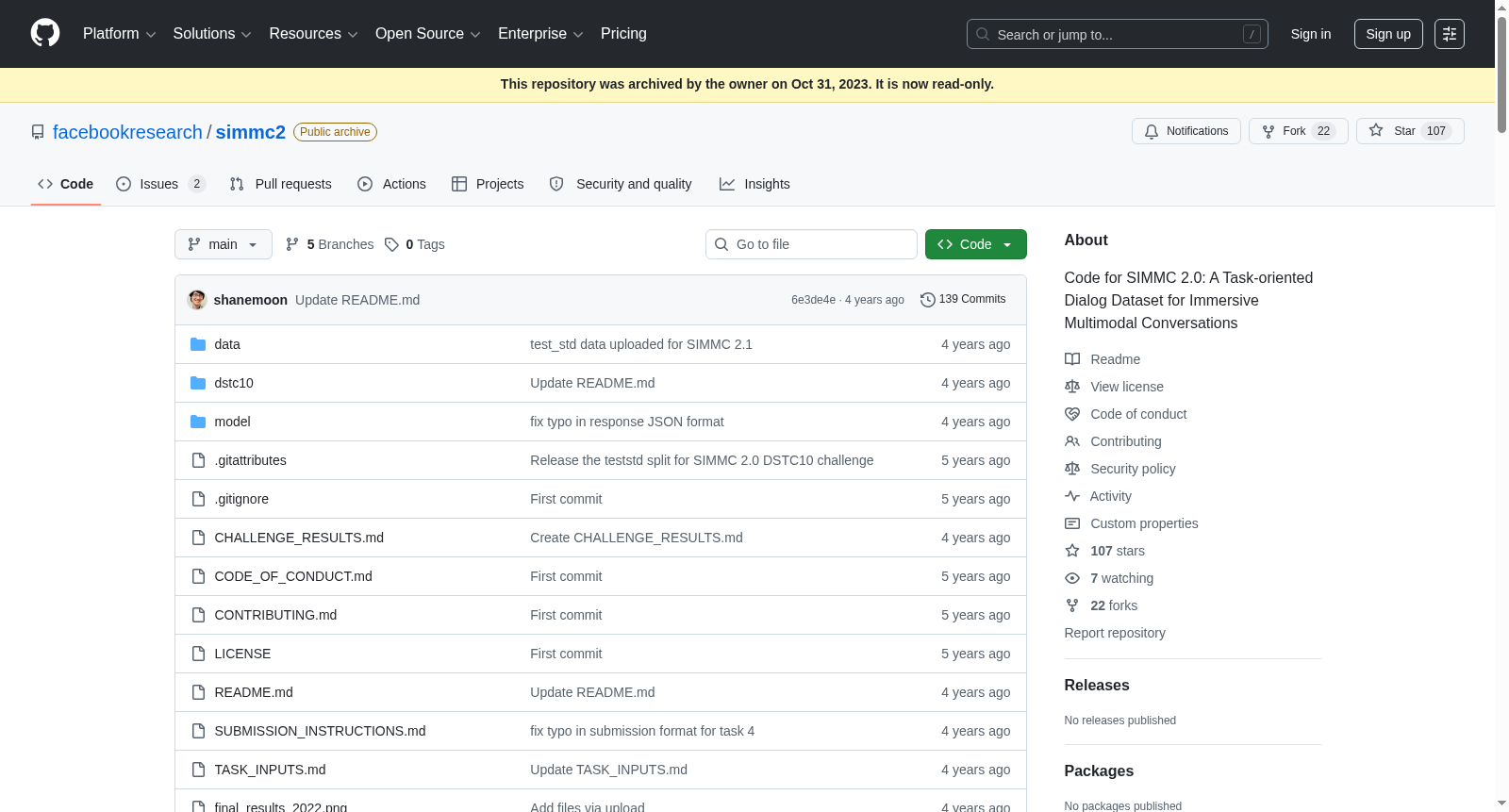
Task: Focus the Search or jump to field
Action: [x=1118, y=34]
